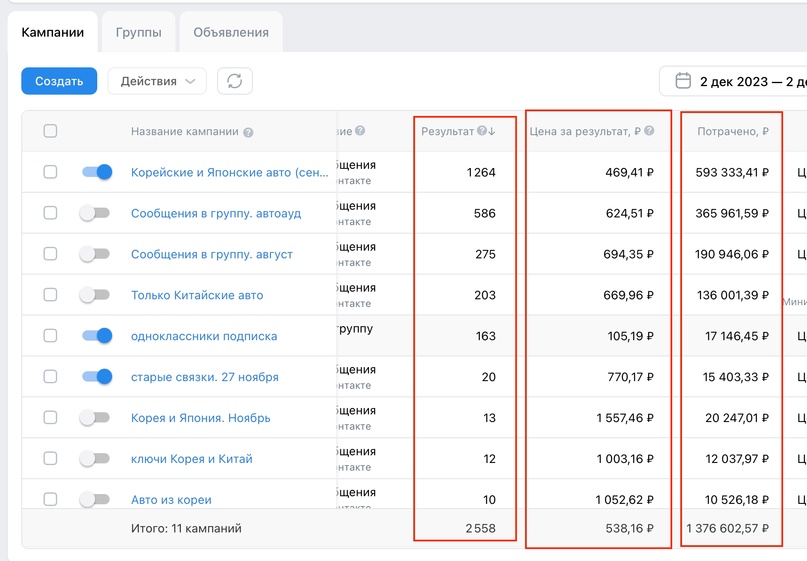Click total spent 1 376 602,57 ₽
Screen dimensions: 807x561
click(727, 529)
